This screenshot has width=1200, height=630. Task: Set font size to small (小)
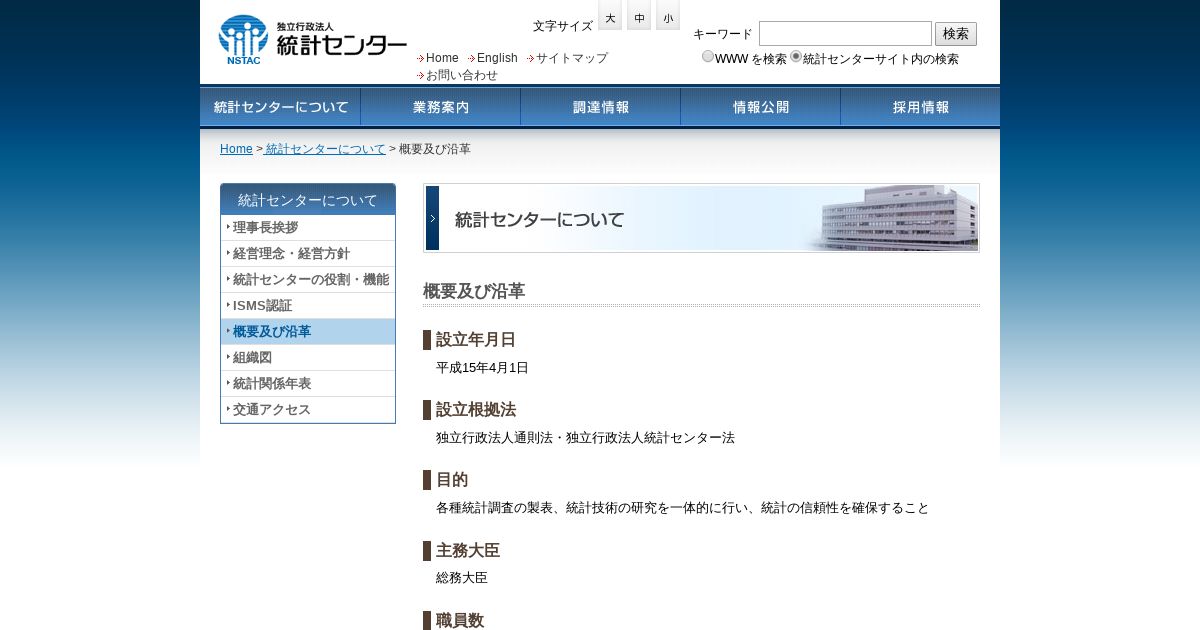(x=668, y=16)
